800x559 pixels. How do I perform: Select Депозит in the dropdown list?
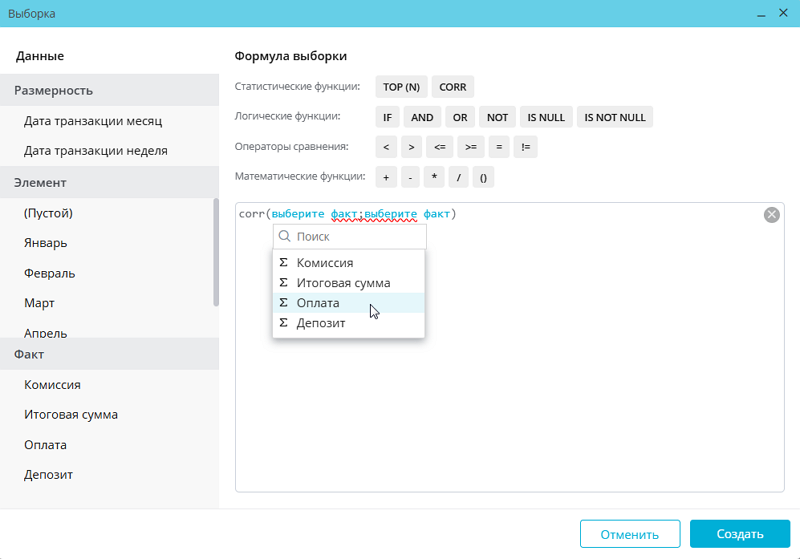[x=320, y=323]
